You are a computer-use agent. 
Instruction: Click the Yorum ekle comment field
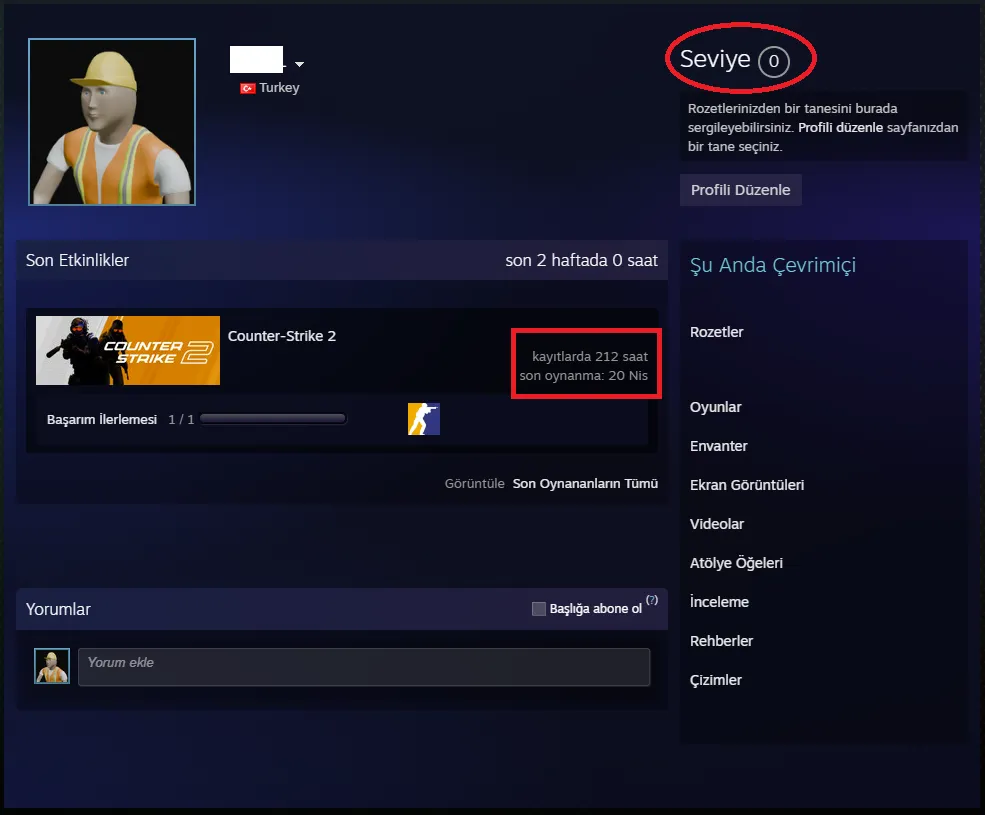click(x=364, y=667)
